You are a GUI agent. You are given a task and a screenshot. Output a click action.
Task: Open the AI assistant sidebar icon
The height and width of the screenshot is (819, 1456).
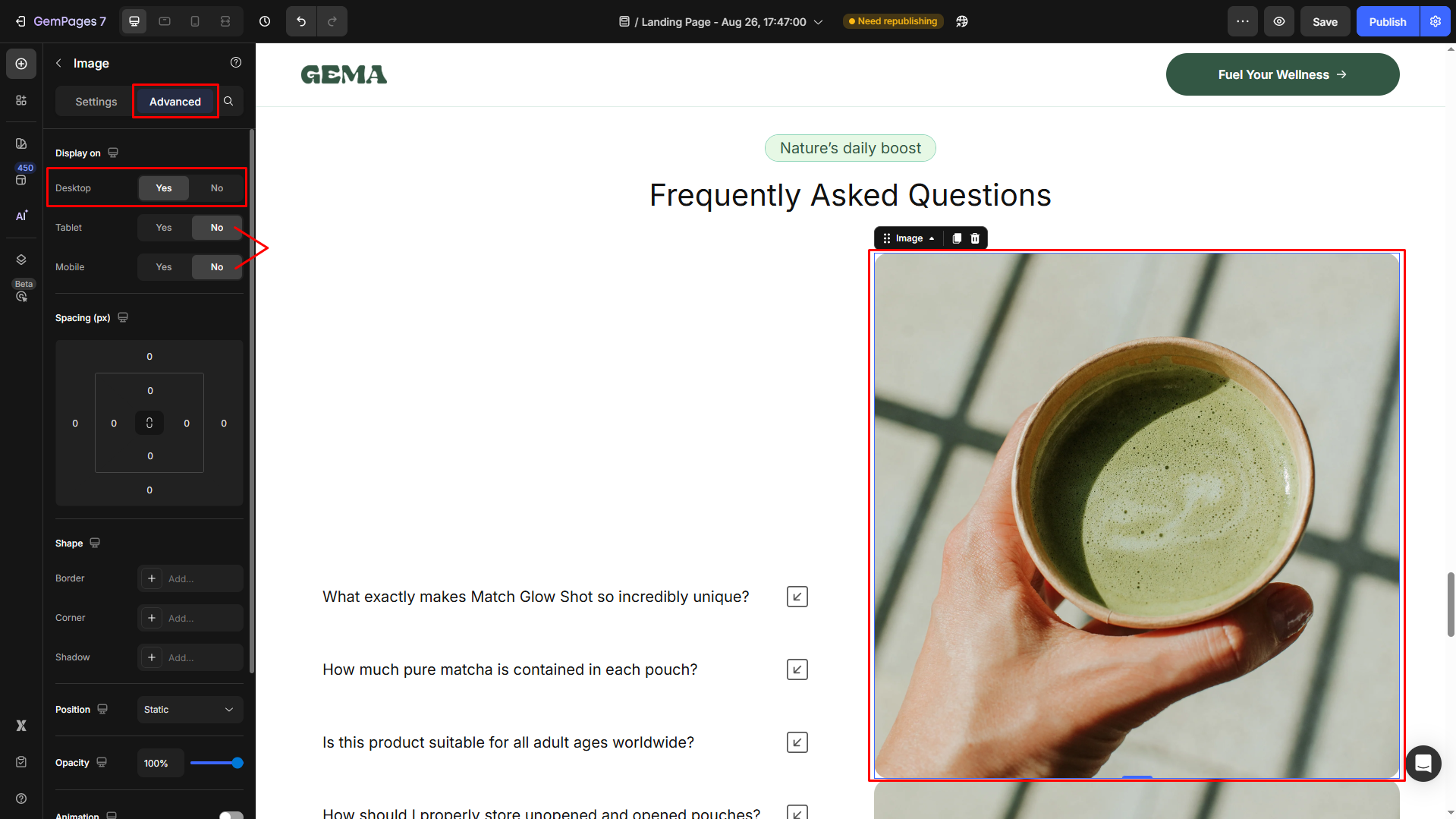[21, 216]
